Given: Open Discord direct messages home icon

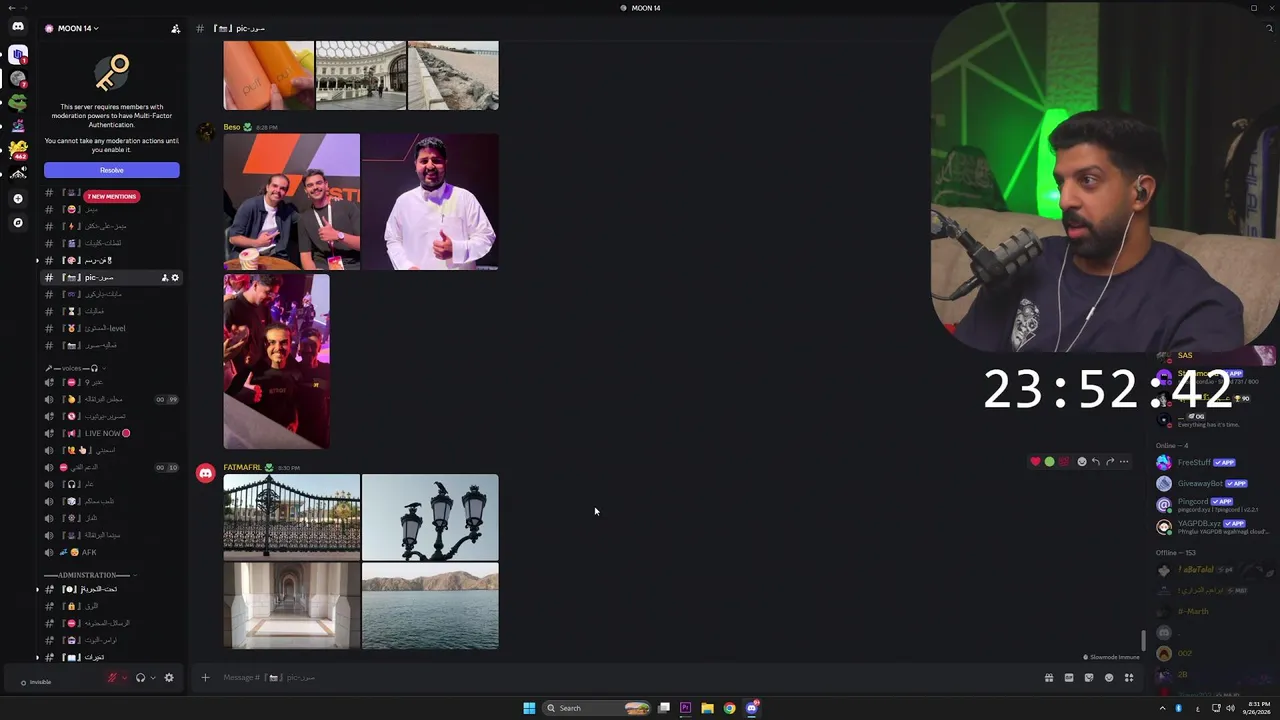Looking at the screenshot, I should (x=18, y=27).
